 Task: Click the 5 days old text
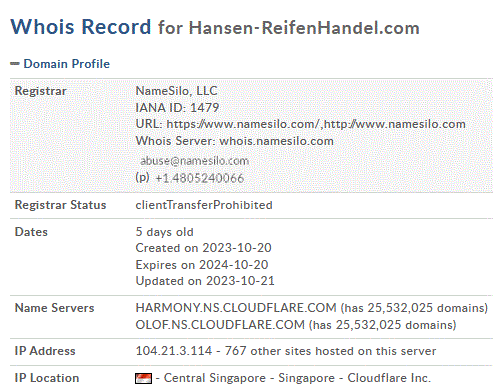[165, 232]
